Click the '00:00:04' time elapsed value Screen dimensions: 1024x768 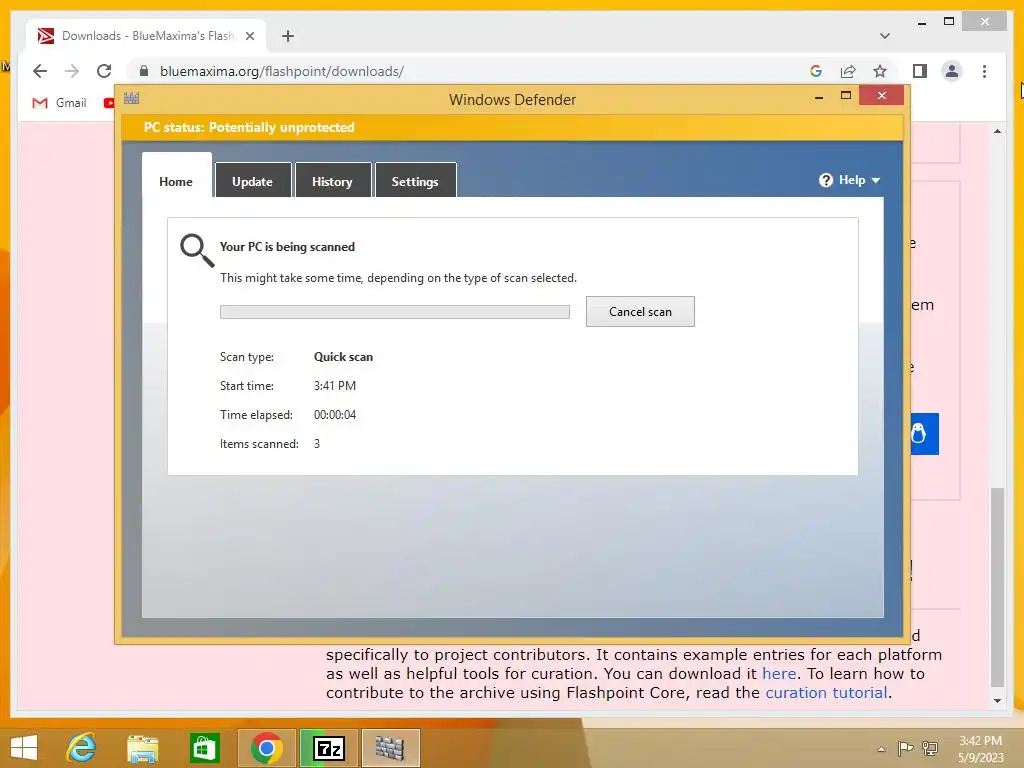tap(335, 415)
